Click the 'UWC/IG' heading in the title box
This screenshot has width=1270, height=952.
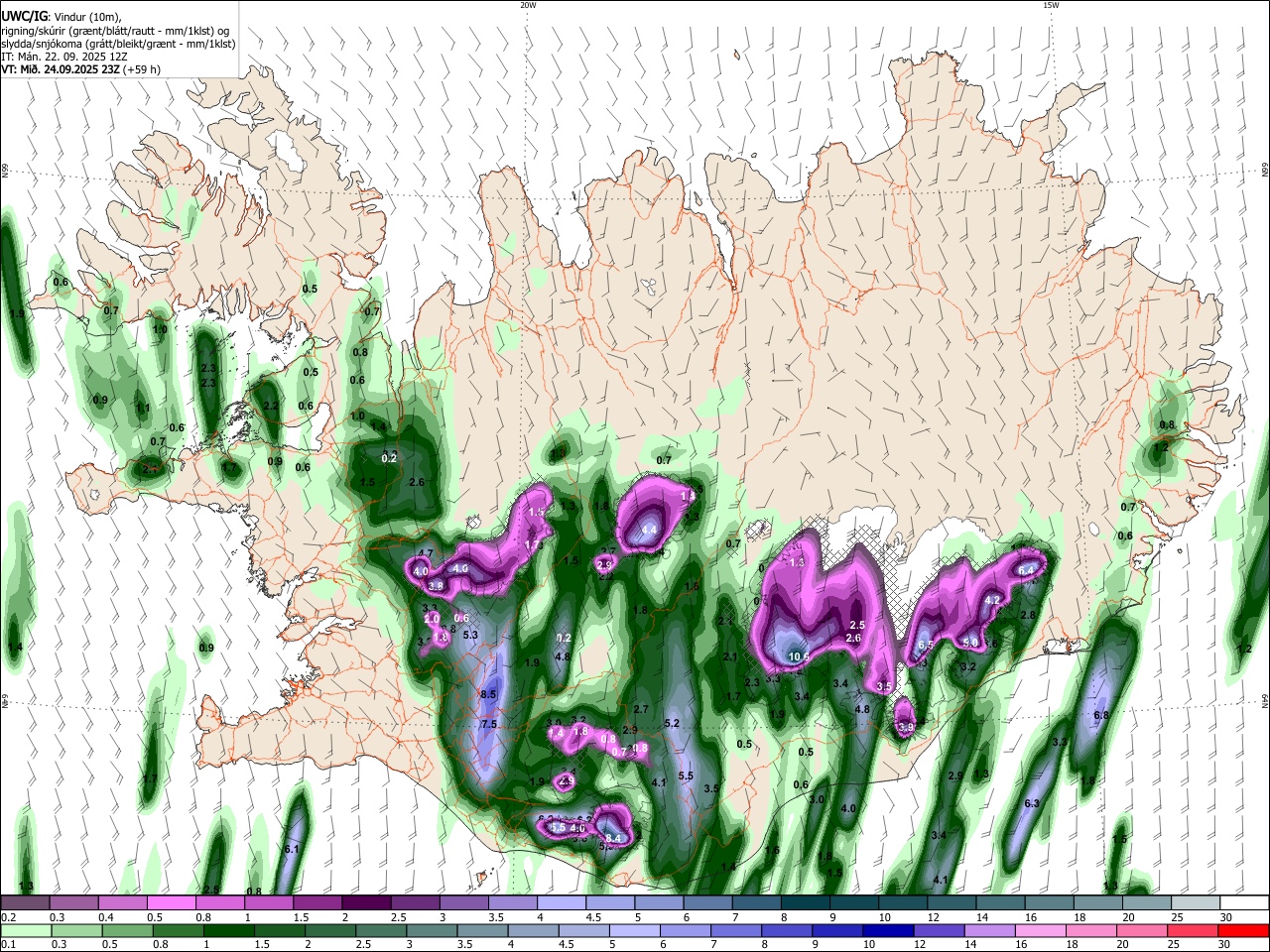tap(23, 17)
